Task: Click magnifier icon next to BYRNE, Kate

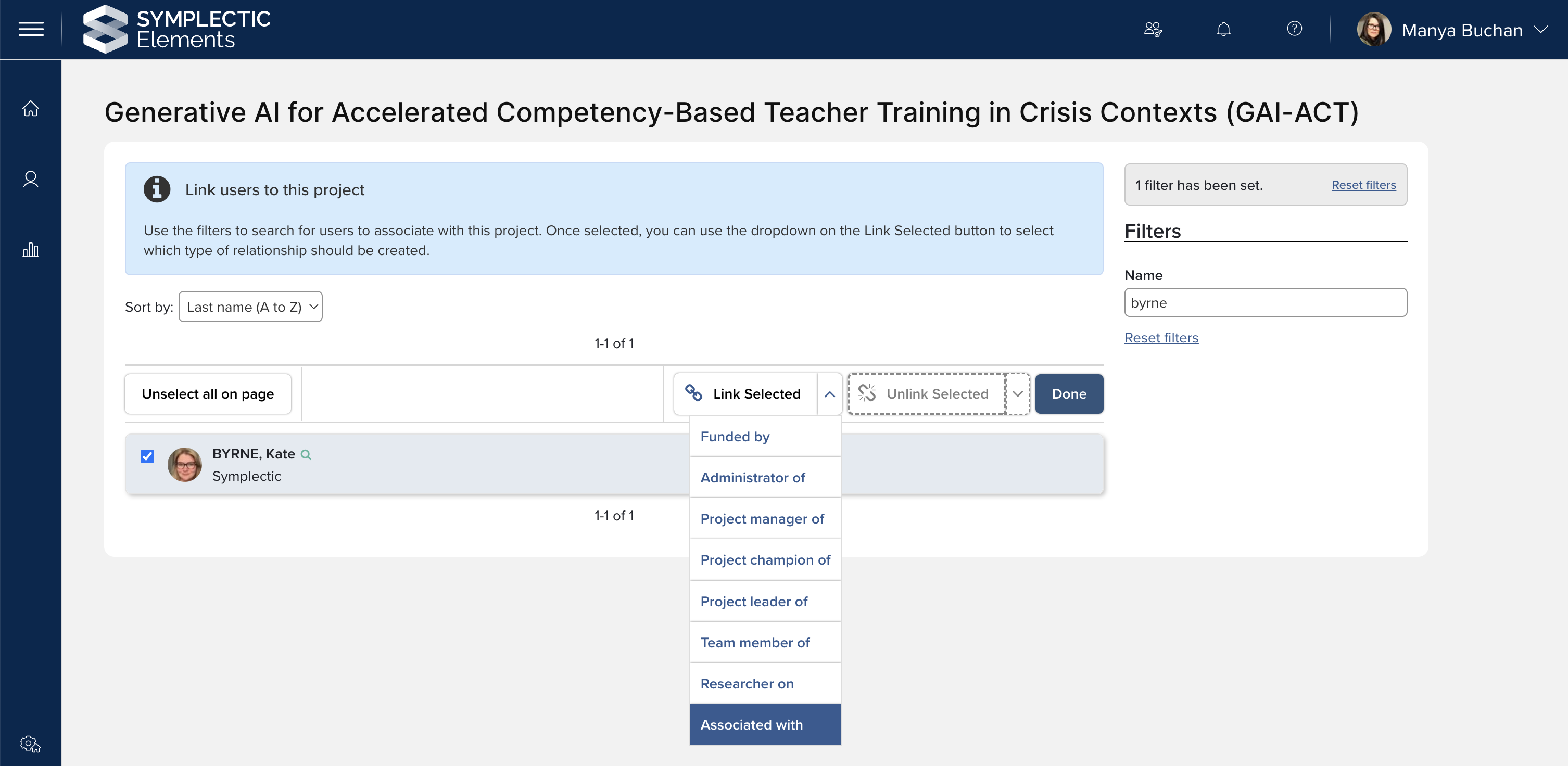Action: point(306,454)
